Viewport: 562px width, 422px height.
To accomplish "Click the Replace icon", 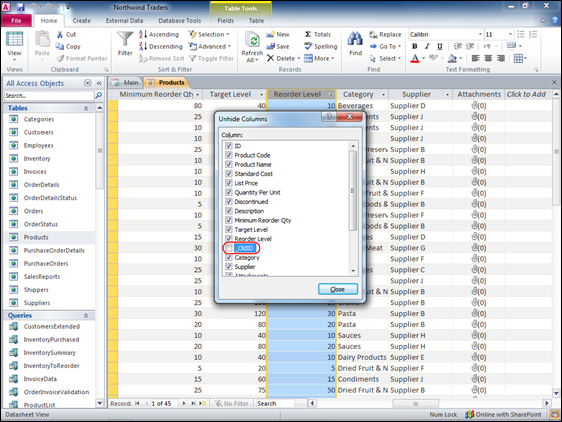I will coord(373,34).
